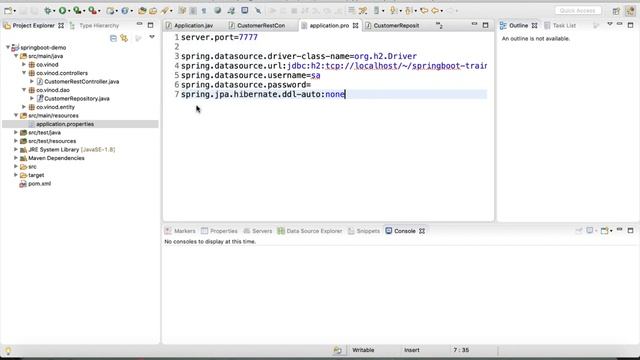Screen dimensions: 640x360
Task: Collapse the co.vinod.controllers package
Action: 24,73
